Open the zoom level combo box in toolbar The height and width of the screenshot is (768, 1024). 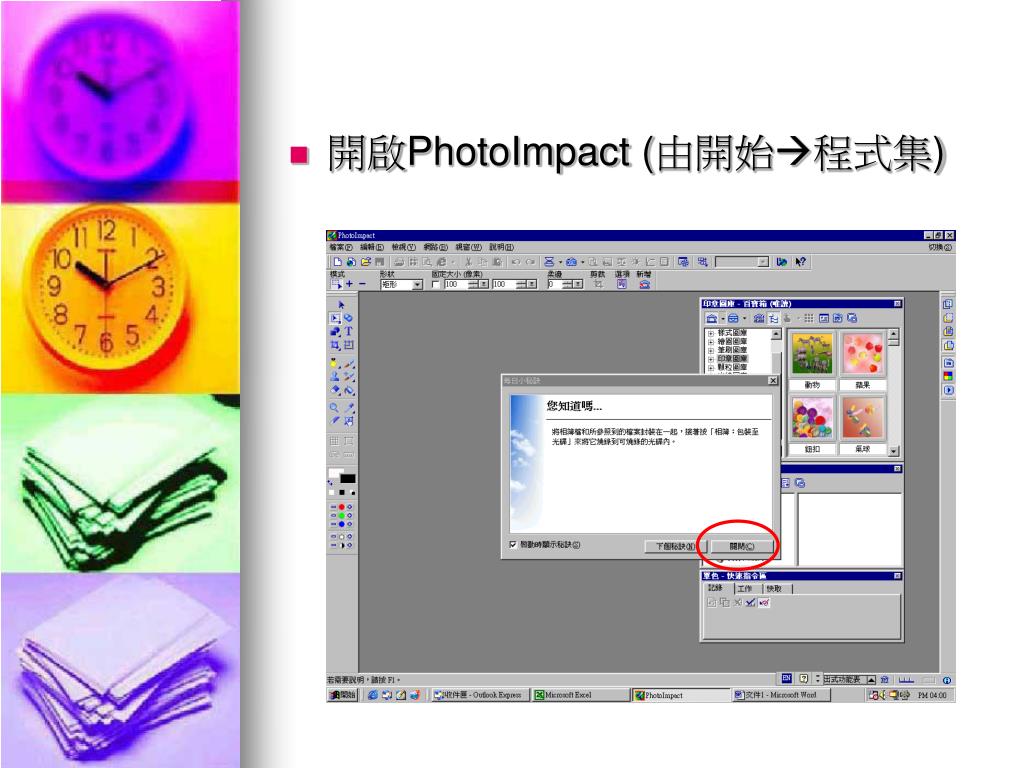click(x=742, y=262)
